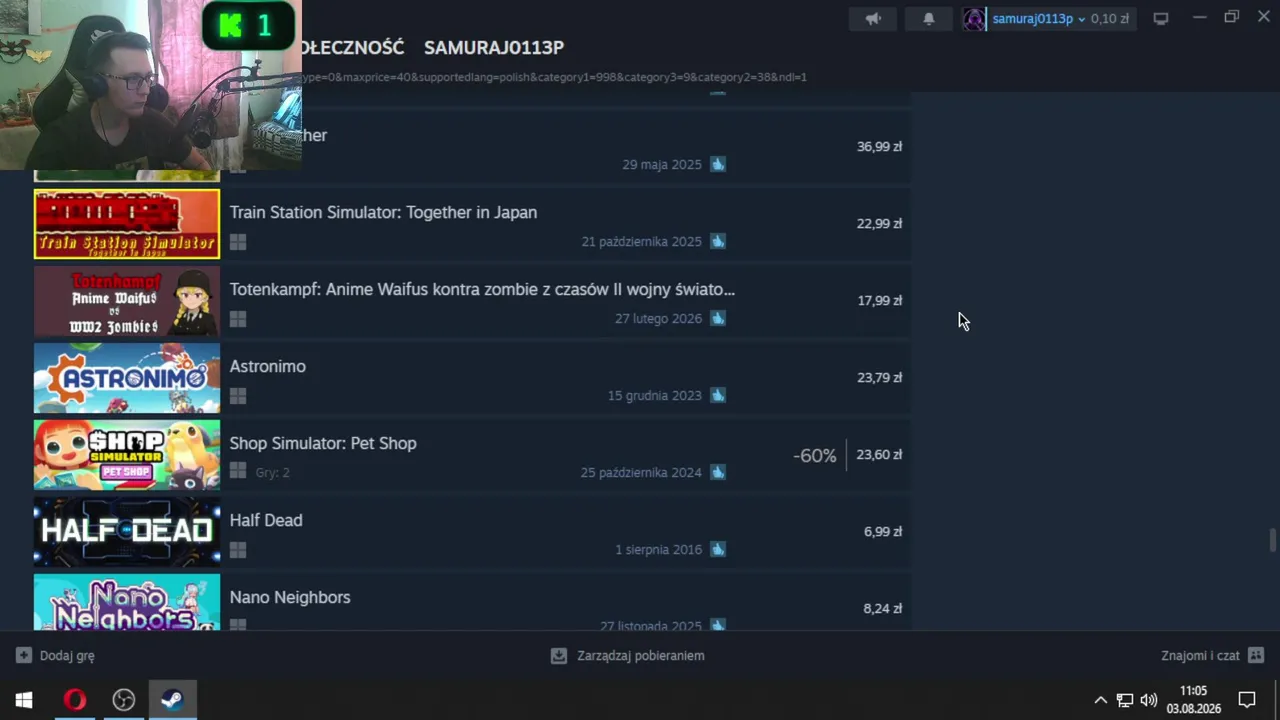
Task: Open the volume tray icon
Action: [x=1149, y=700]
